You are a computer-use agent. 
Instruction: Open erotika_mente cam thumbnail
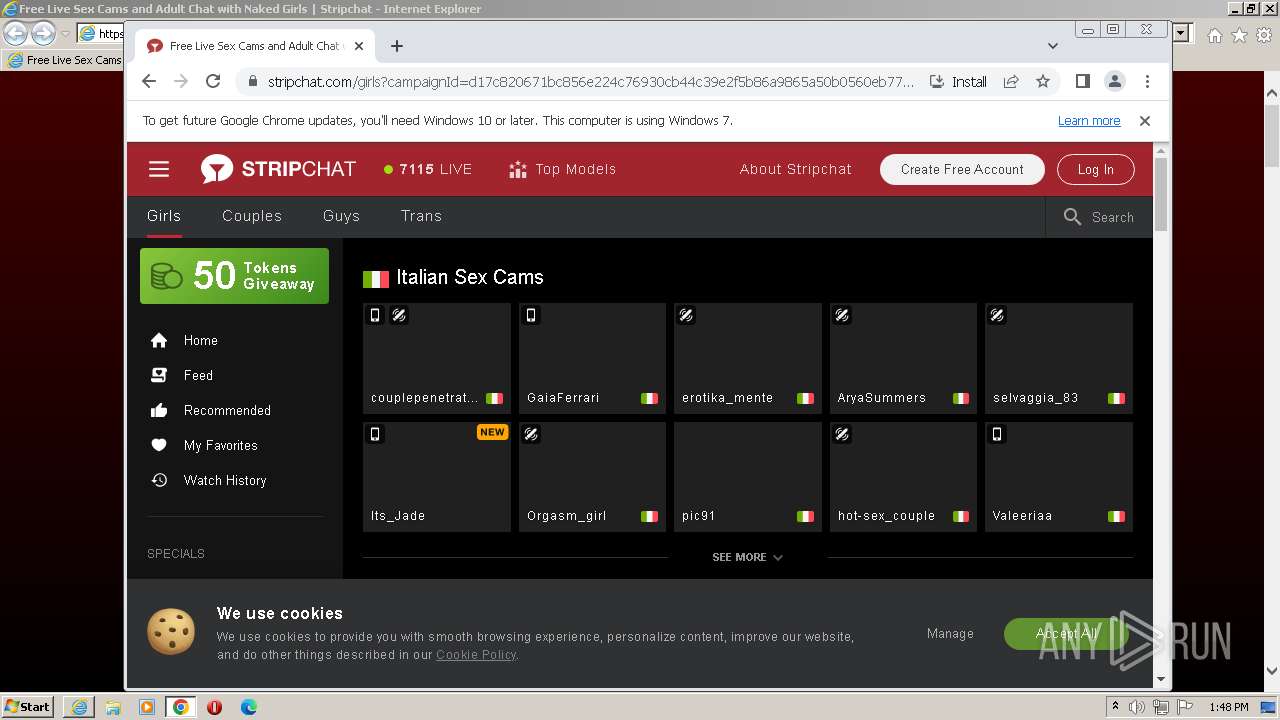point(748,358)
